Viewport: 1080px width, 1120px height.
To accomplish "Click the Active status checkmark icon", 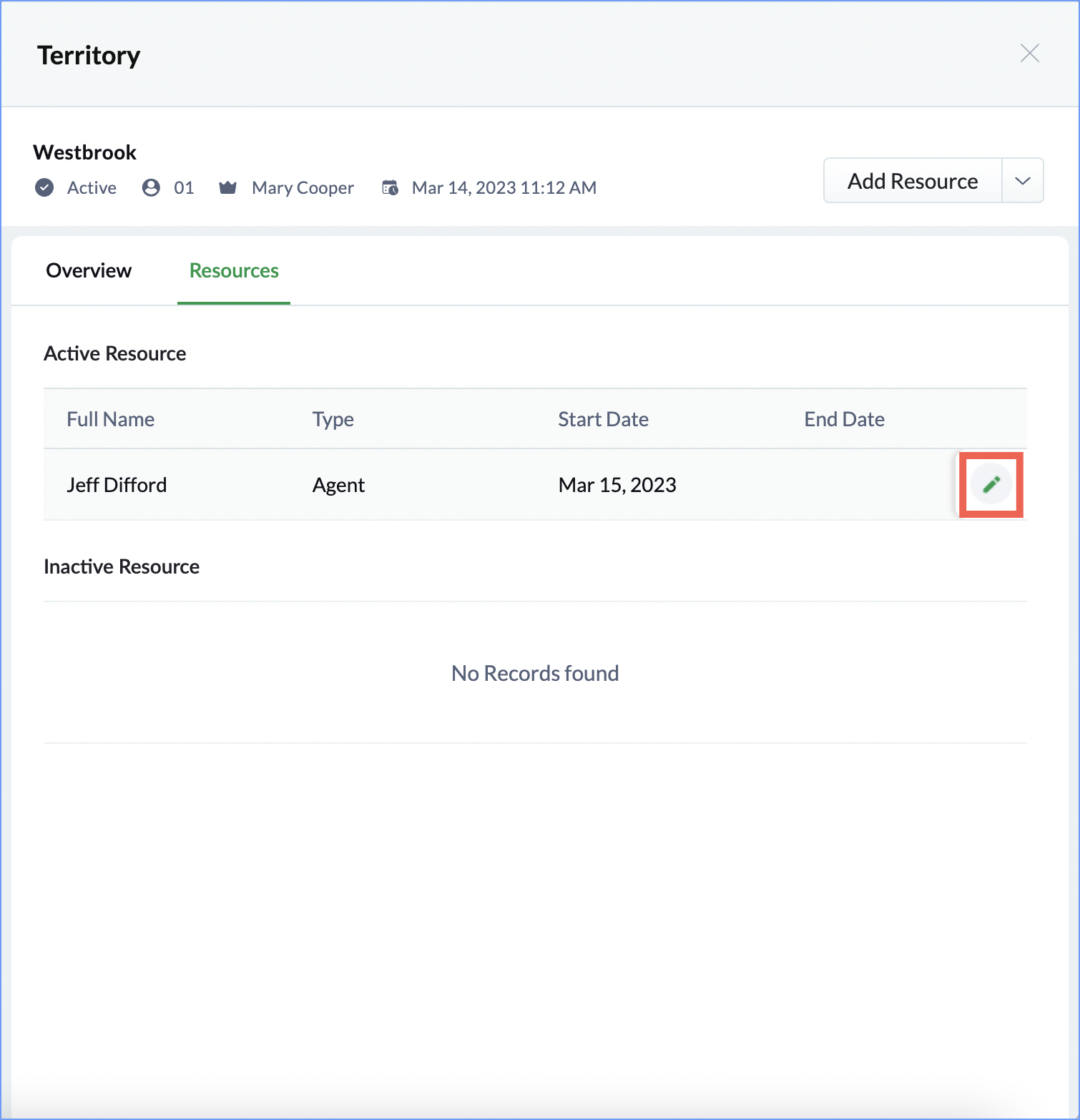I will 44,187.
